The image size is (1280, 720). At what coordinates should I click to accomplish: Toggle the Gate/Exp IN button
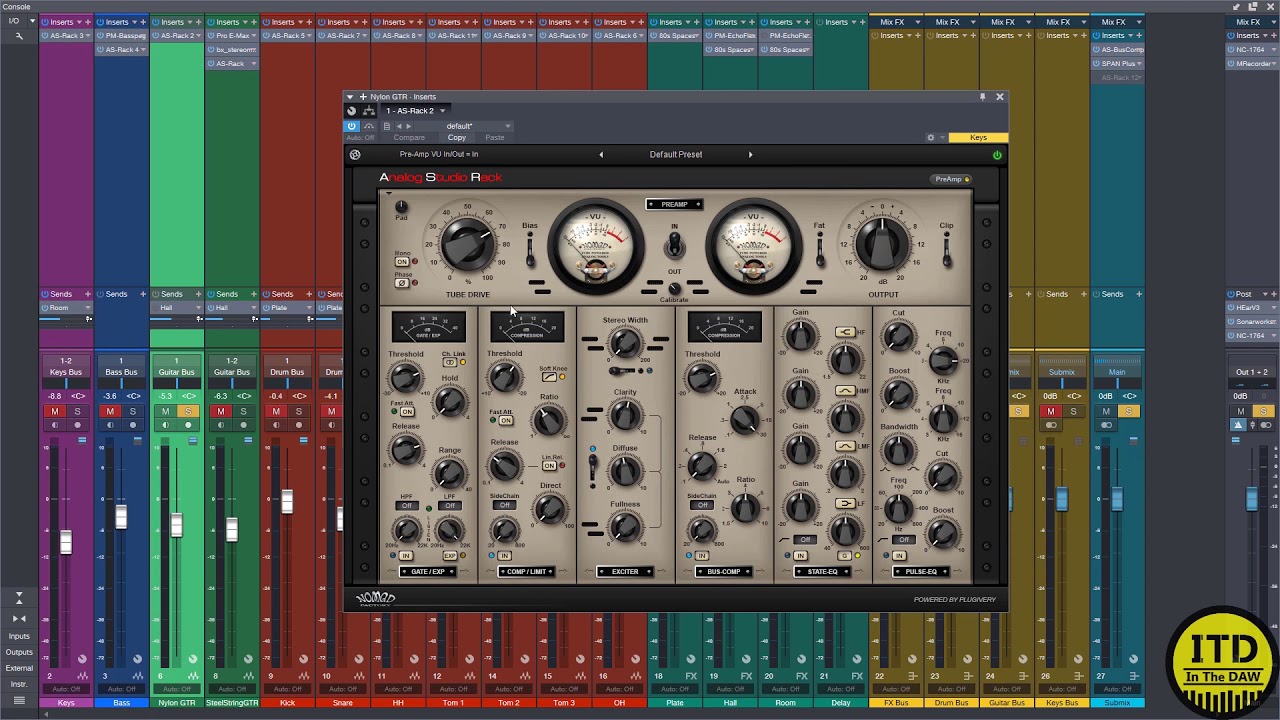tap(405, 555)
